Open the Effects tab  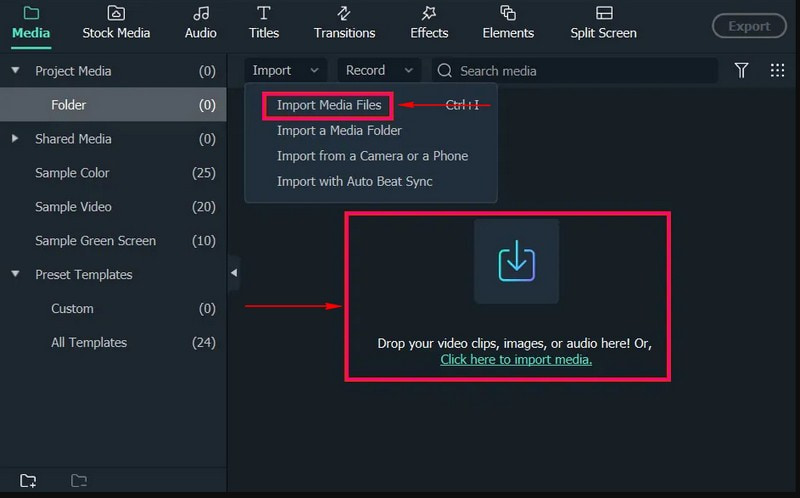coord(429,23)
